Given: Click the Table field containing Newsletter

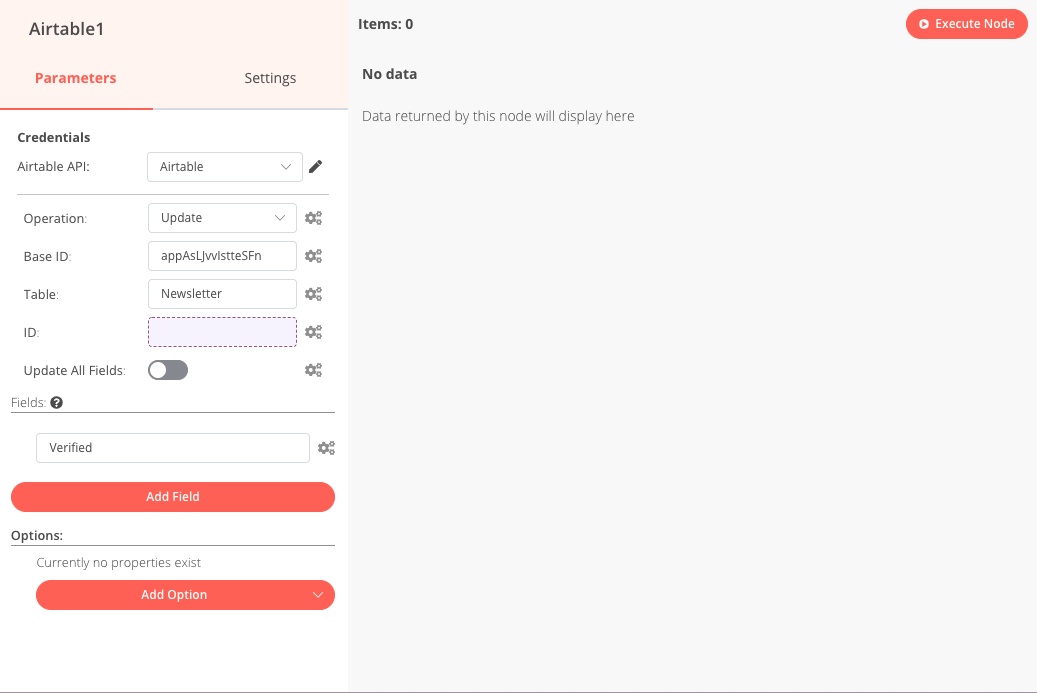Looking at the screenshot, I should tap(222, 294).
